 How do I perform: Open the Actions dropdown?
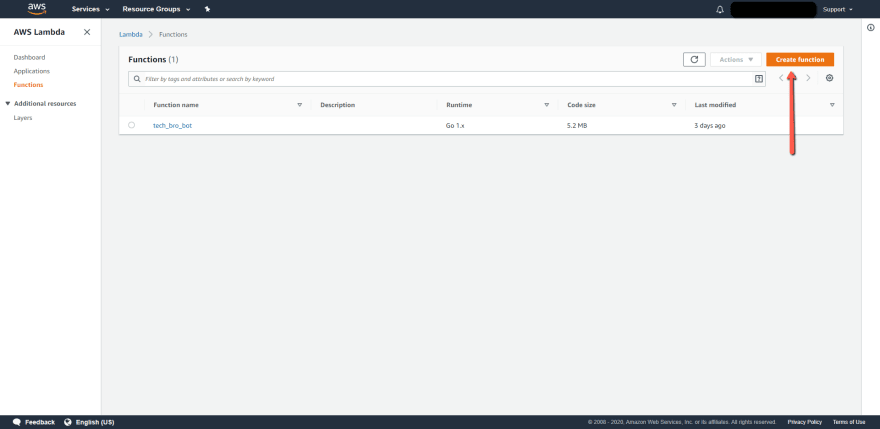pos(736,60)
